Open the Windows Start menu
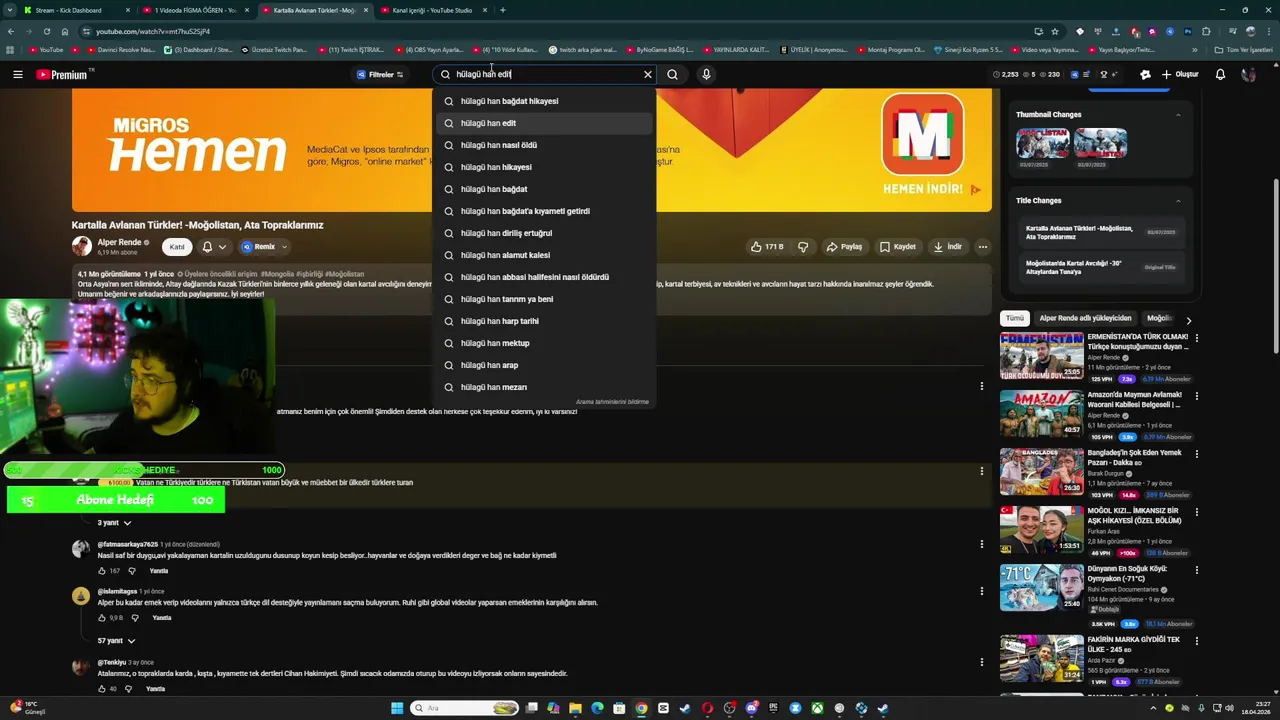 397,708
